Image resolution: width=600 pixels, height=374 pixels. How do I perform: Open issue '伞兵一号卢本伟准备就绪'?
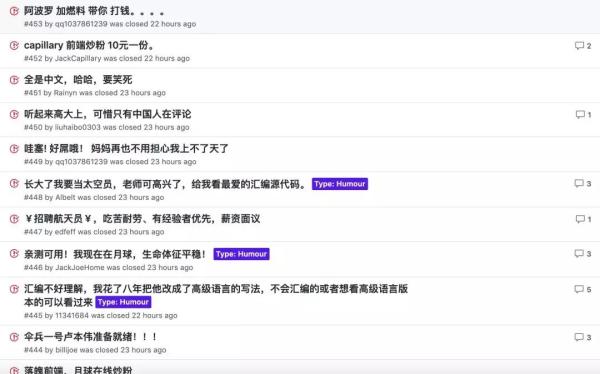90,337
